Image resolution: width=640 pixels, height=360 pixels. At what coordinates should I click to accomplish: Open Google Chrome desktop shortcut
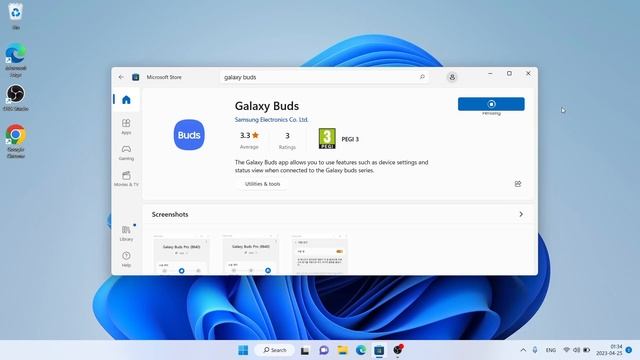tap(16, 141)
